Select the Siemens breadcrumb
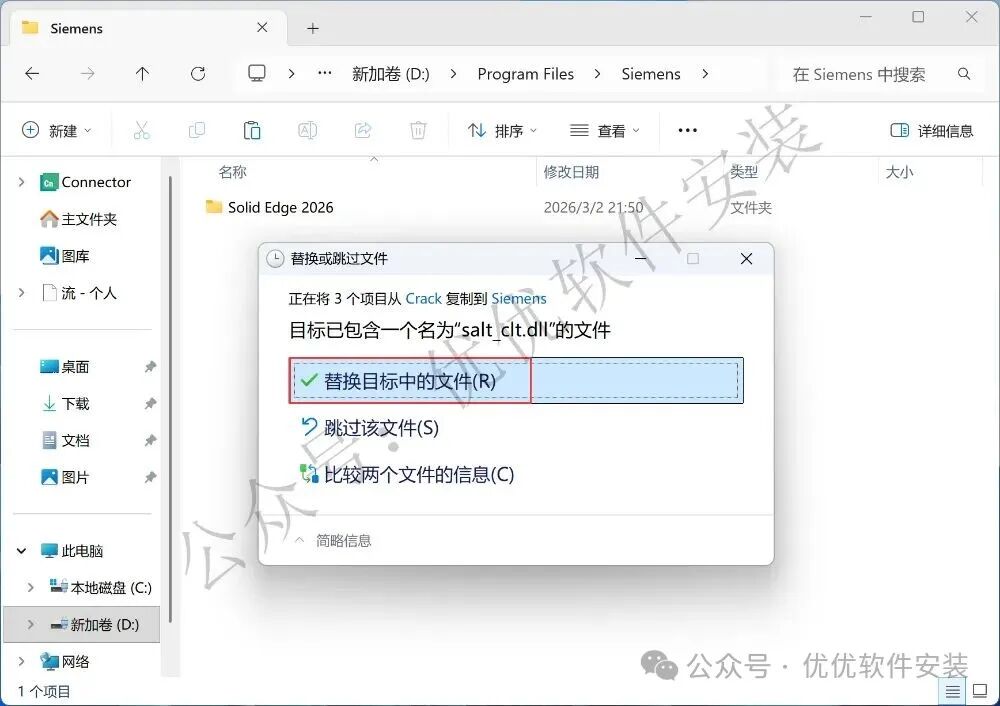 coord(651,74)
